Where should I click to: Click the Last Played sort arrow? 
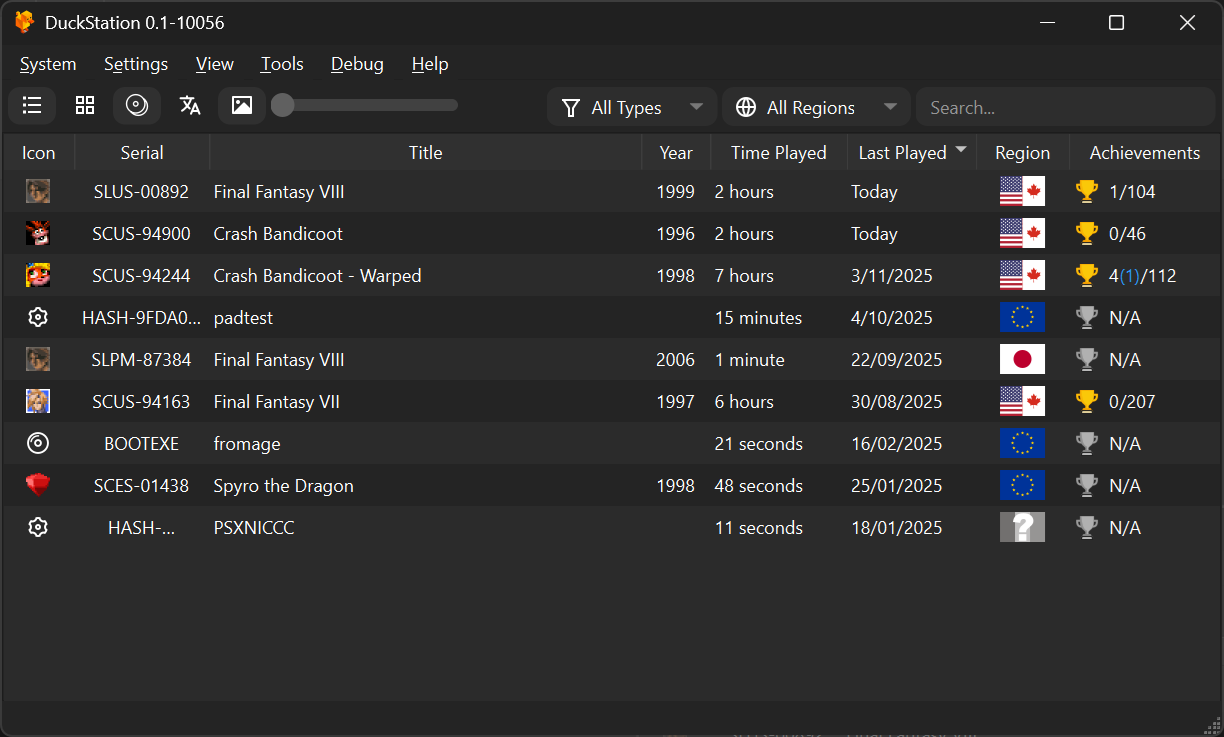tap(960, 152)
